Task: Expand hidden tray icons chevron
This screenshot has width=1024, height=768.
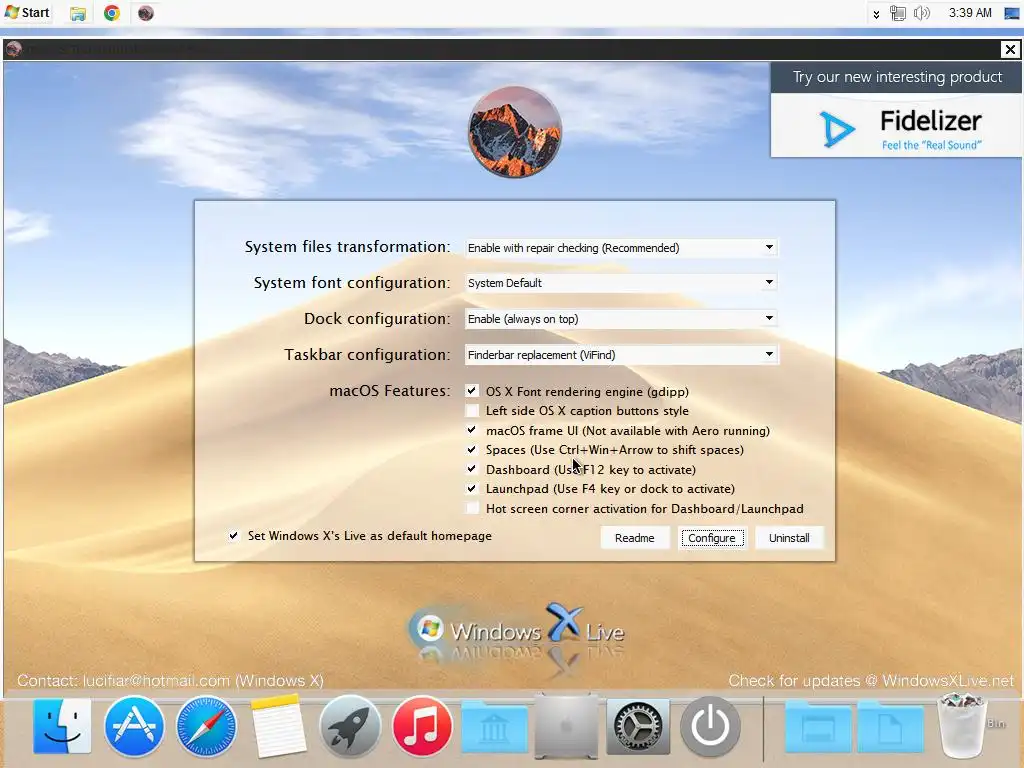Action: coord(876,14)
